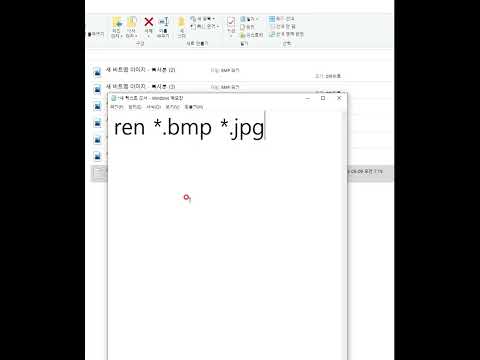Close the Notepad window
Screen dimensions: 480x360
[339, 98]
